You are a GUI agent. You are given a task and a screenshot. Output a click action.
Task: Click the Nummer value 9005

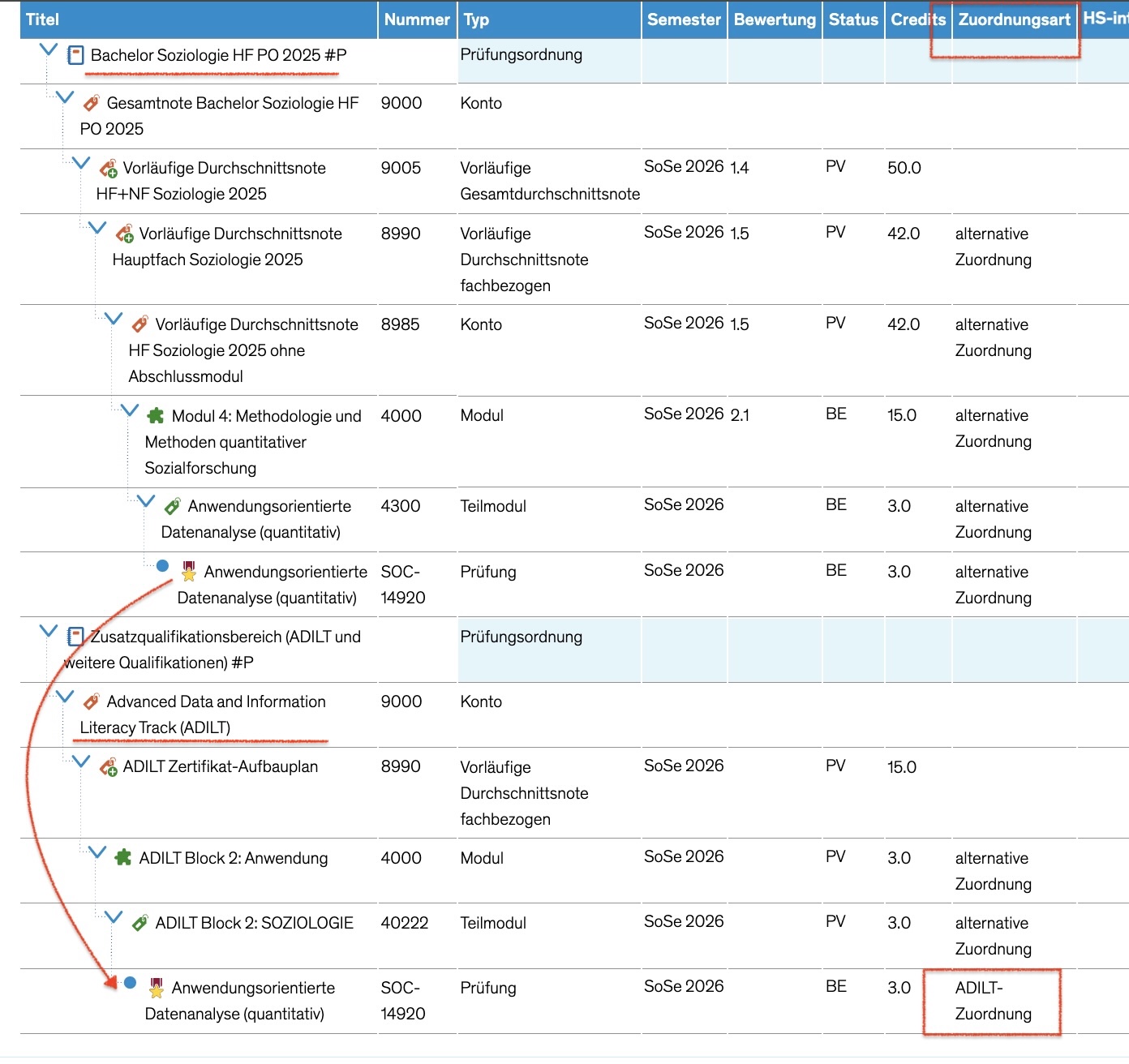click(x=401, y=168)
